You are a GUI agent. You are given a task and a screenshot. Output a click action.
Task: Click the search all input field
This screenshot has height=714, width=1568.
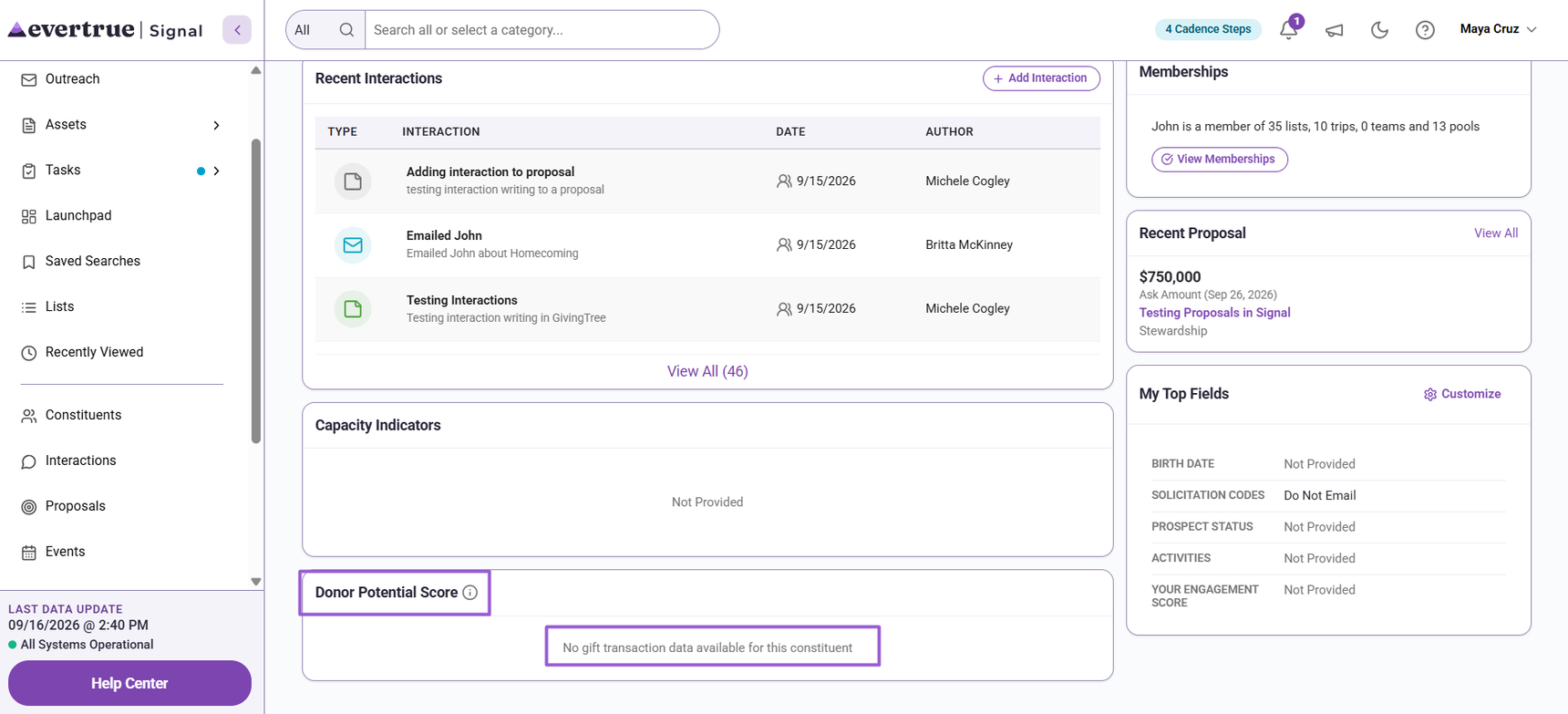(x=542, y=30)
